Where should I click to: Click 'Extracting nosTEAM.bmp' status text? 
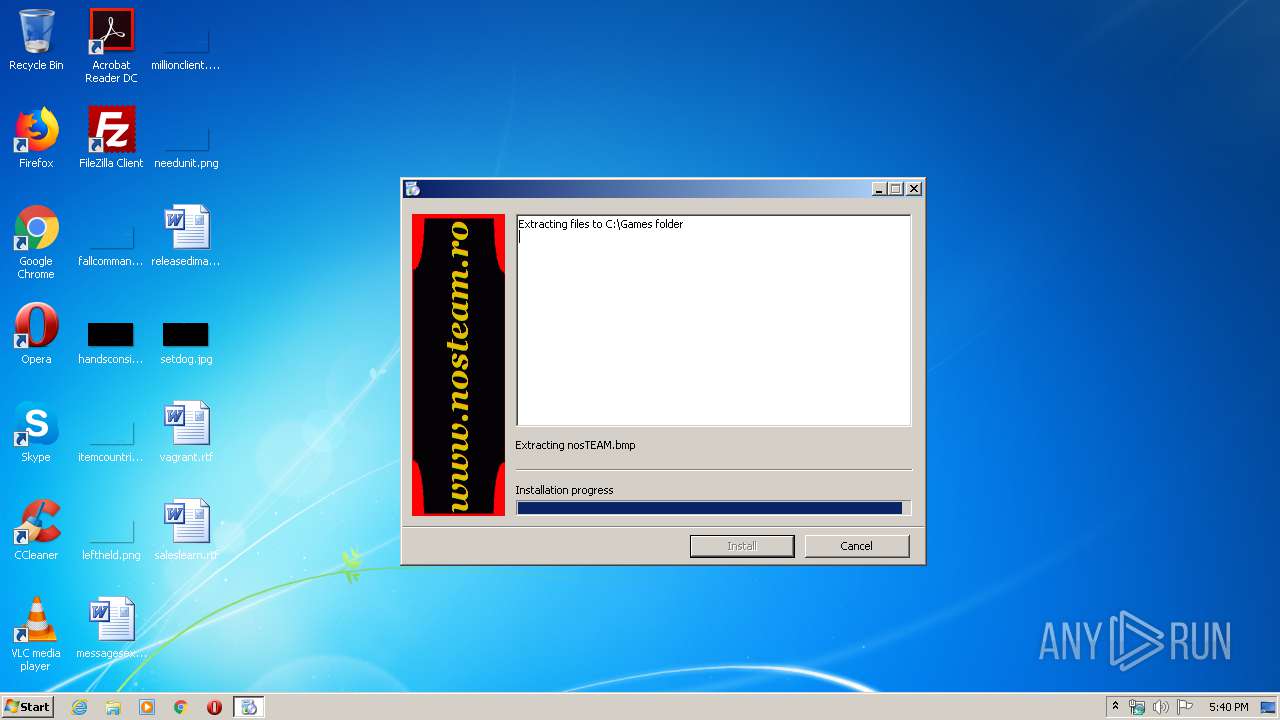575,445
